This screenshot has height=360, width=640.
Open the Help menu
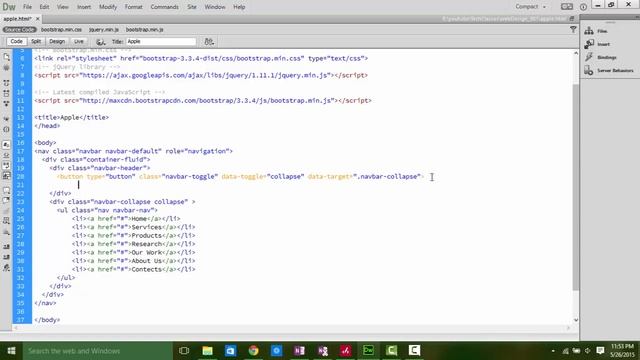coord(239,7)
